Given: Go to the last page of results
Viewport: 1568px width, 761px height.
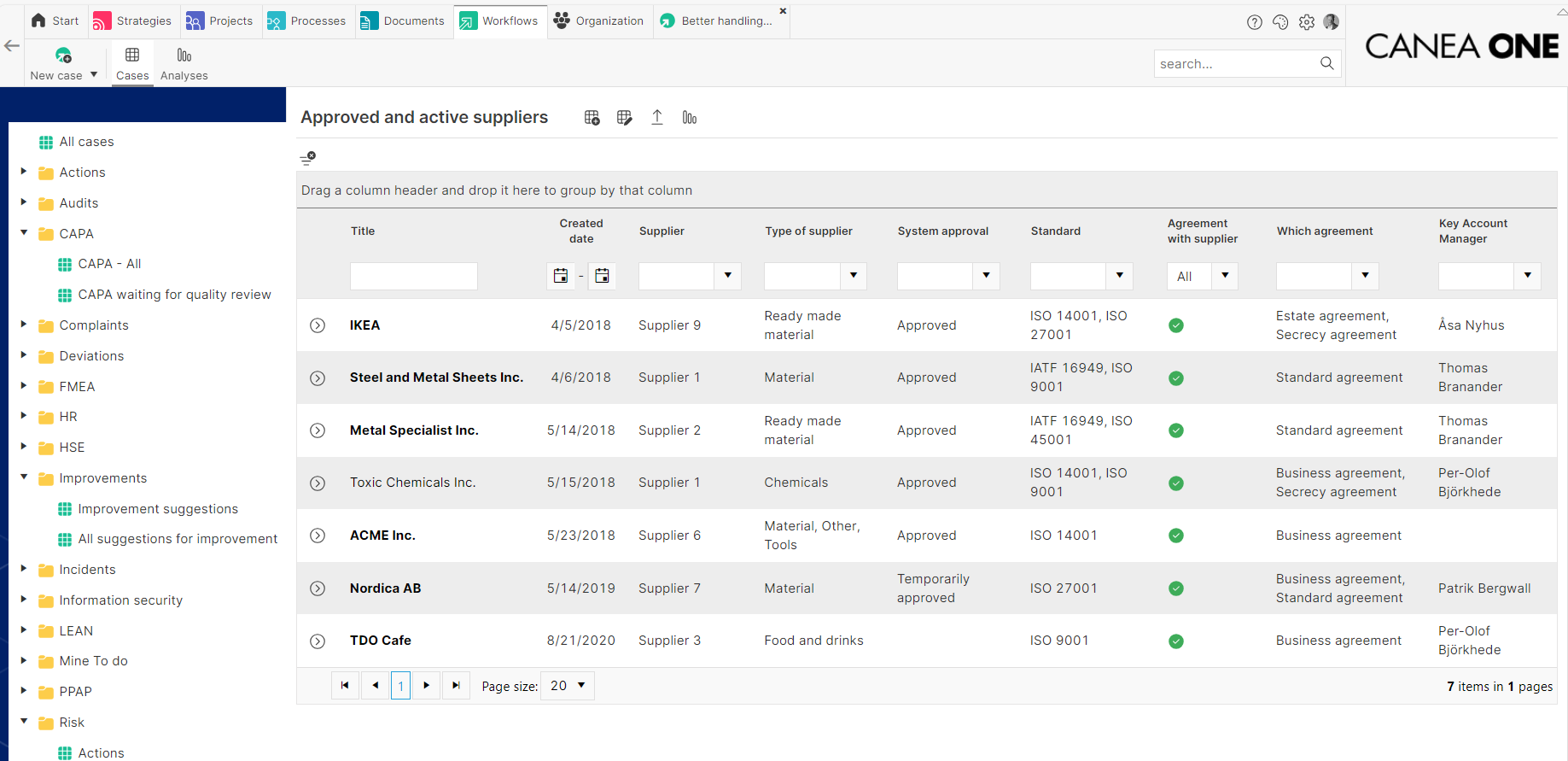Looking at the screenshot, I should pos(456,686).
